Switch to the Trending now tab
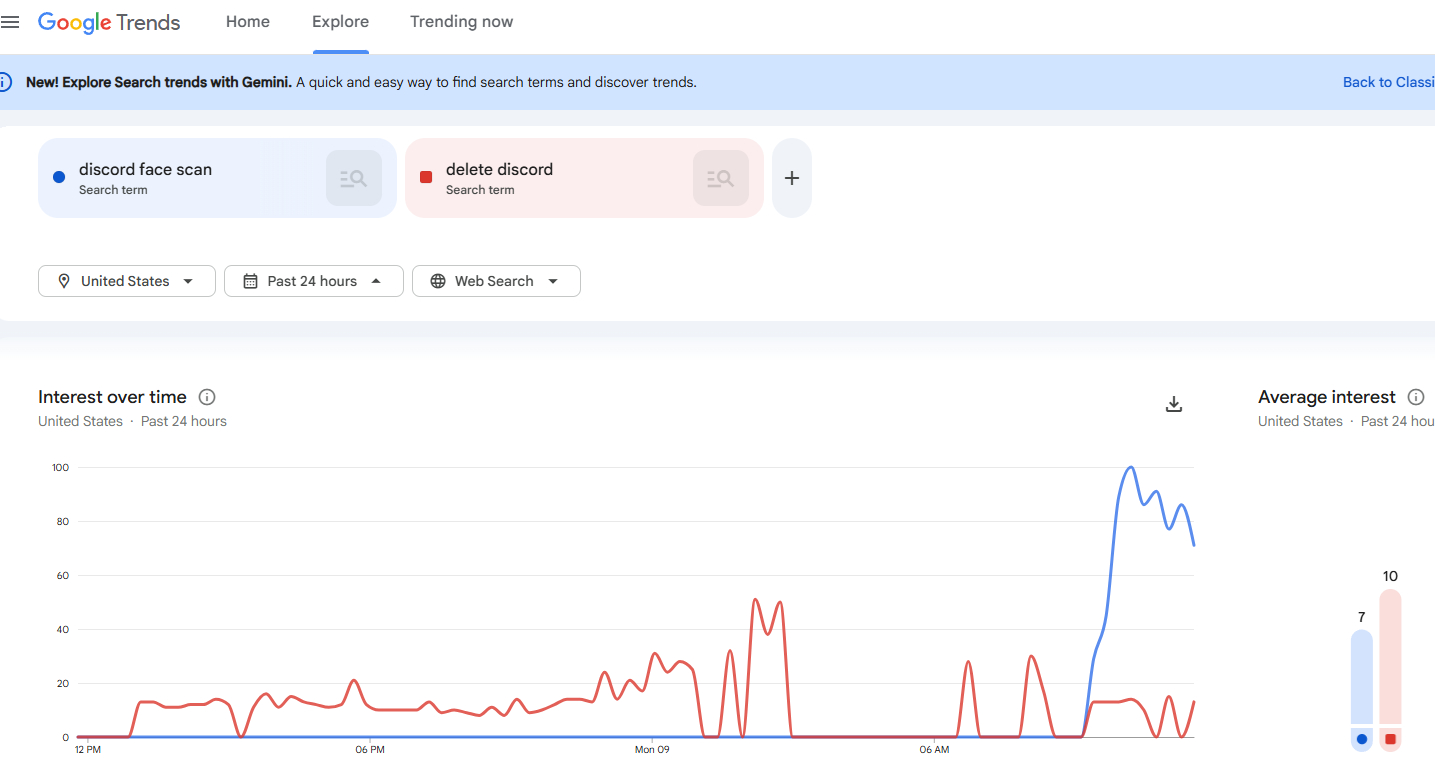 (x=461, y=22)
